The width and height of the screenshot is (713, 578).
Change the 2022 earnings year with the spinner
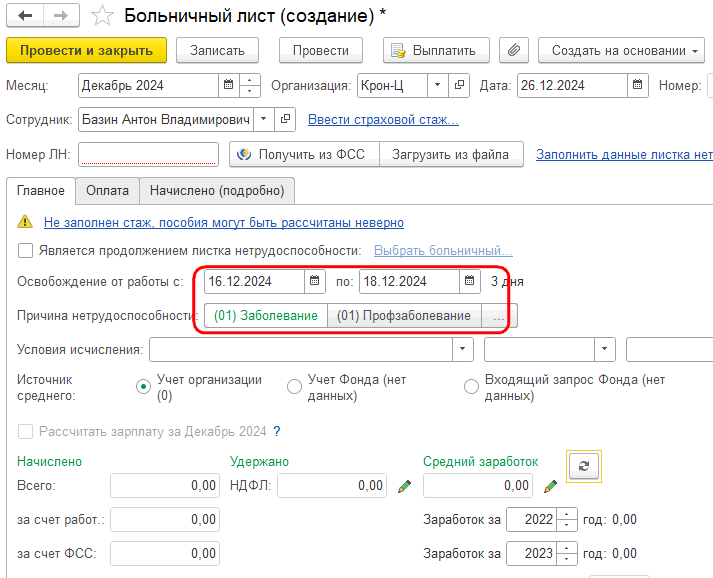(567, 519)
